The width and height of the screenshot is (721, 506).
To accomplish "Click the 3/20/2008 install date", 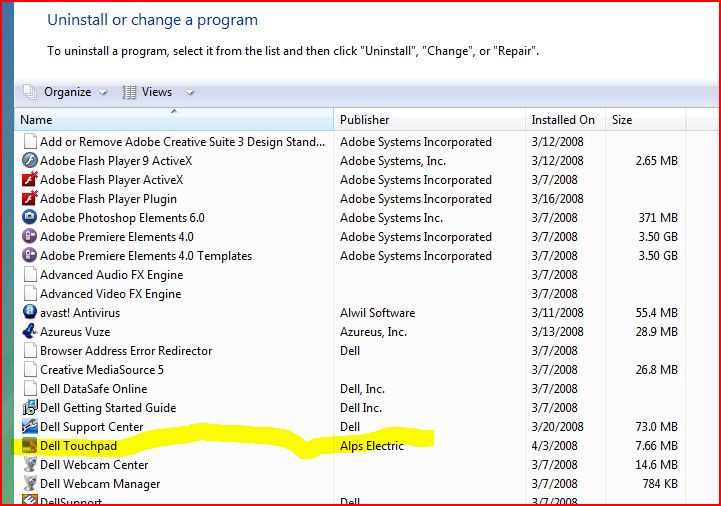I will [558, 427].
